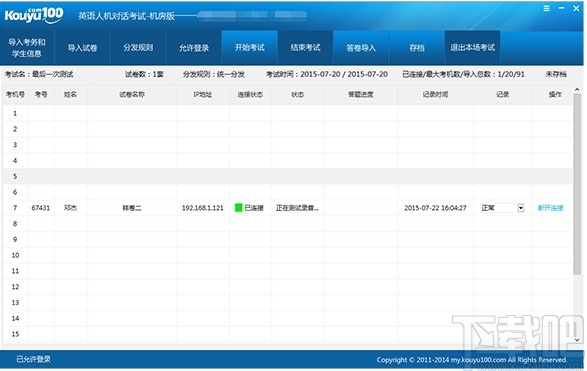
Task: Click 开始考试 tab
Action: pyautogui.click(x=250, y=48)
